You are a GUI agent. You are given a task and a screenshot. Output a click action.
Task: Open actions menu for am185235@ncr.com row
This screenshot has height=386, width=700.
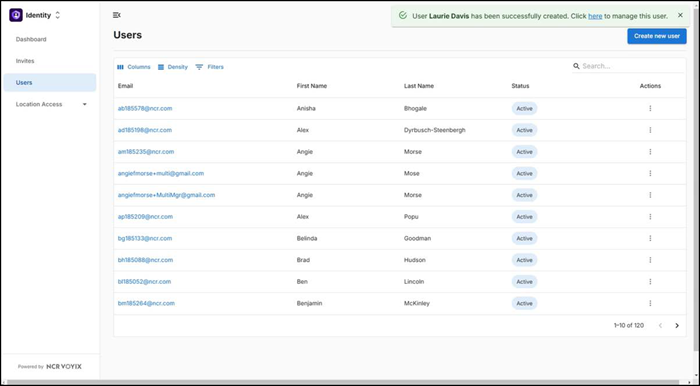click(x=650, y=152)
